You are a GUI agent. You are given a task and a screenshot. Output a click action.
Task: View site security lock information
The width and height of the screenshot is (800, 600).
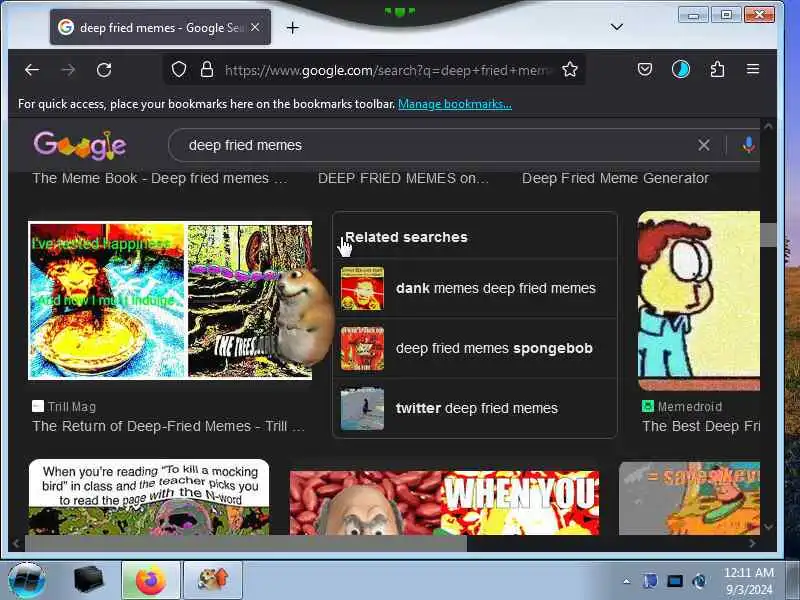tap(207, 69)
